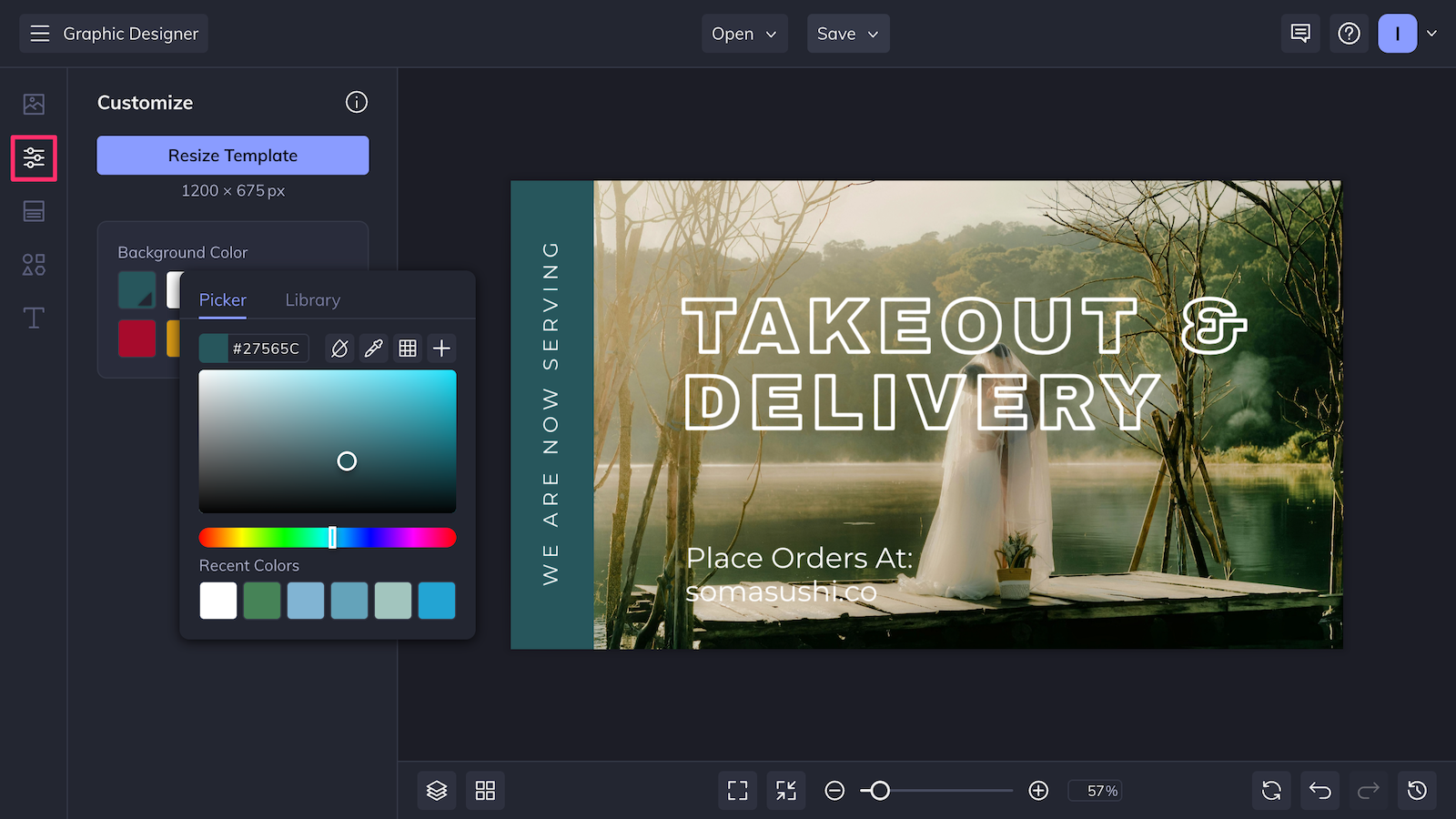Viewport: 1456px width, 819px height.
Task: Expand the Open dropdown
Action: (x=744, y=34)
